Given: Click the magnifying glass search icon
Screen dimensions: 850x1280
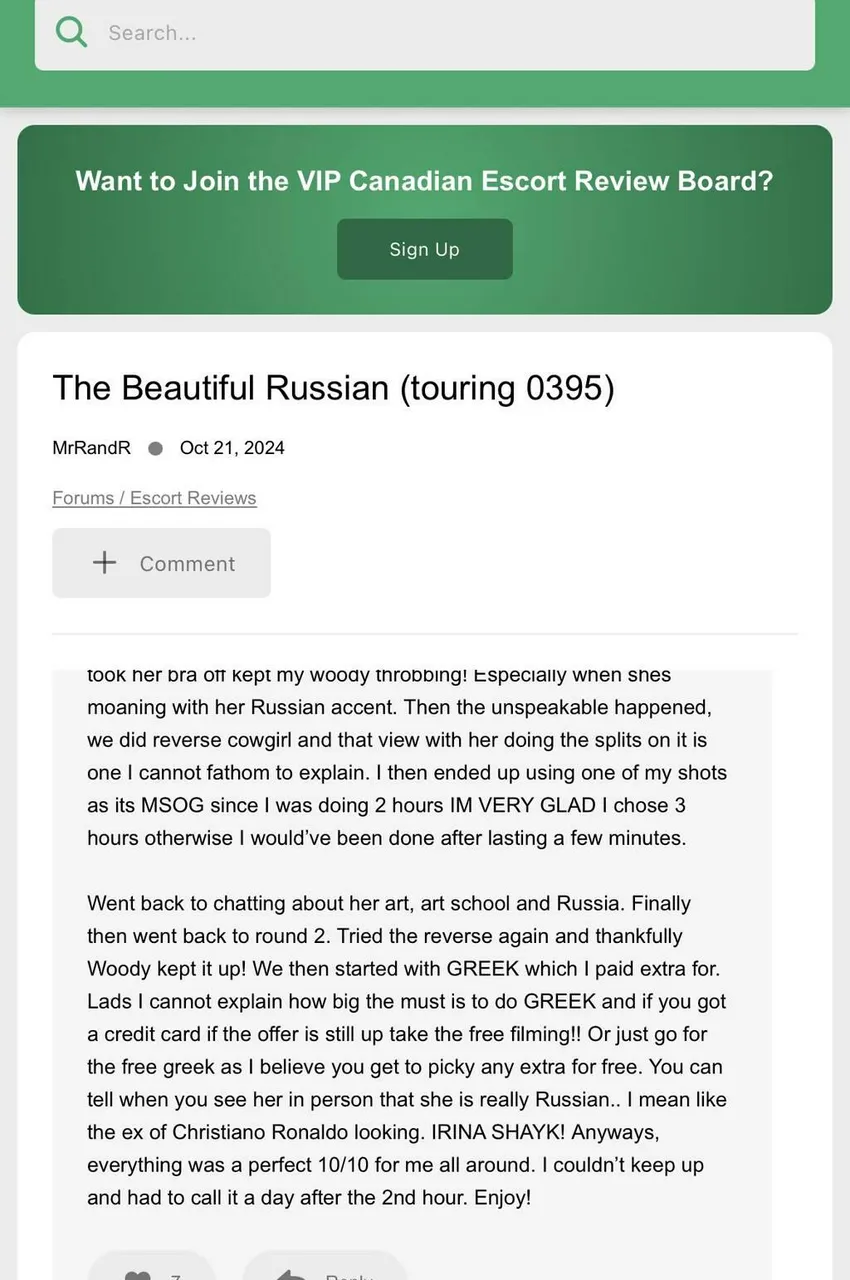Looking at the screenshot, I should 71,32.
